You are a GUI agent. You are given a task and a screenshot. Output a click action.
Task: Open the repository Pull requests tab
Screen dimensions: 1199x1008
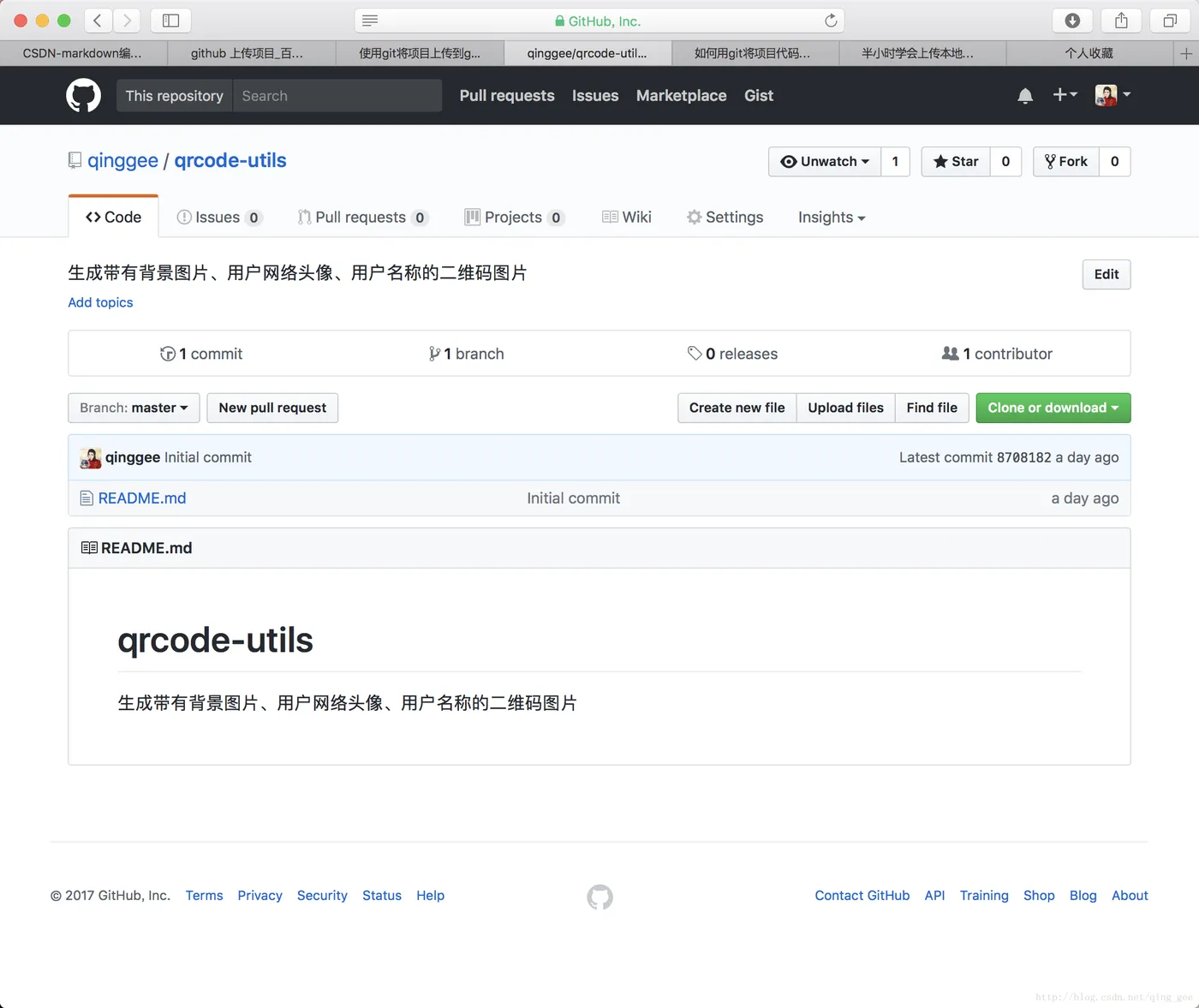[x=362, y=217]
